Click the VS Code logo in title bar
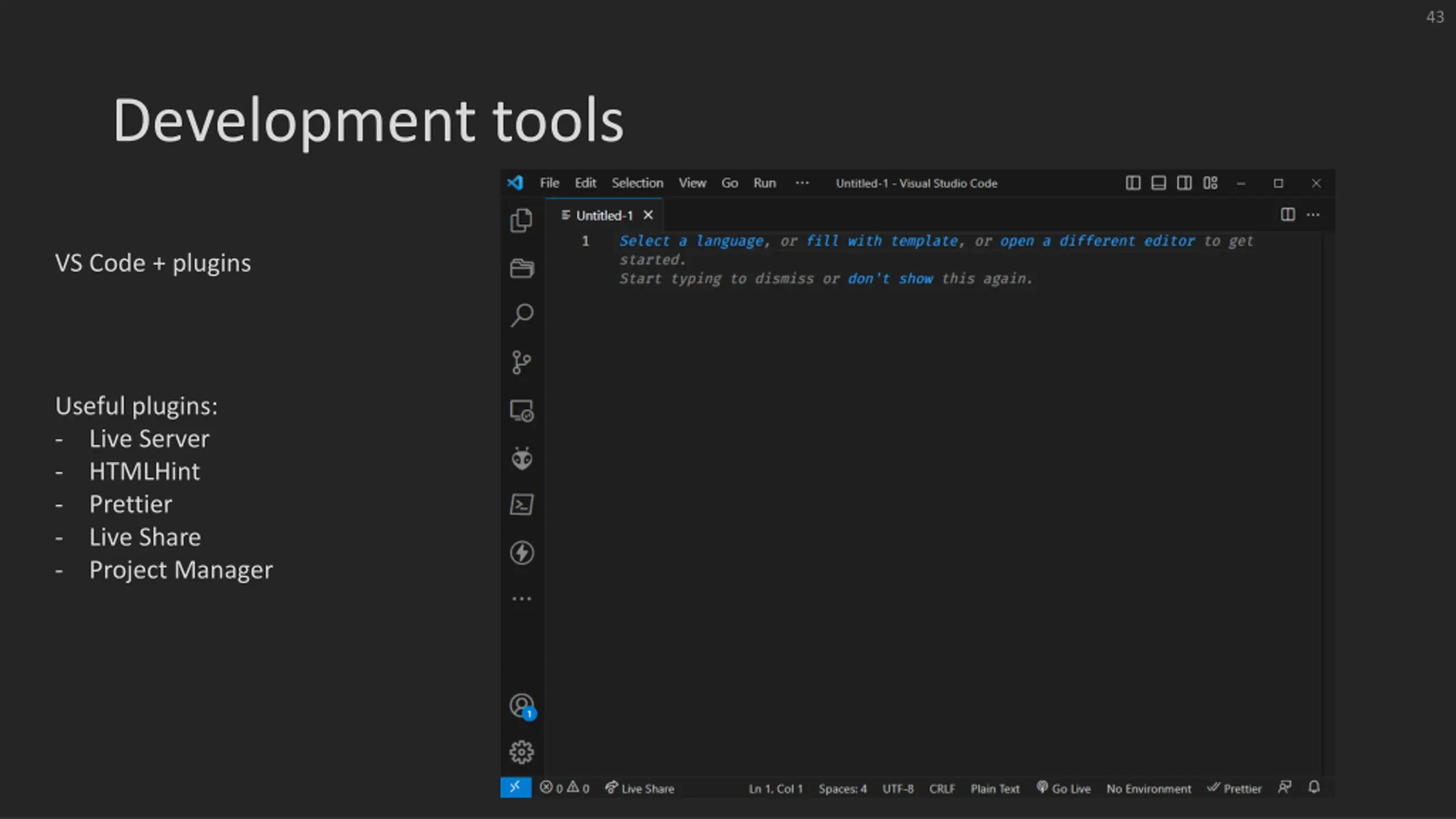The width and height of the screenshot is (1456, 819). pyautogui.click(x=515, y=183)
